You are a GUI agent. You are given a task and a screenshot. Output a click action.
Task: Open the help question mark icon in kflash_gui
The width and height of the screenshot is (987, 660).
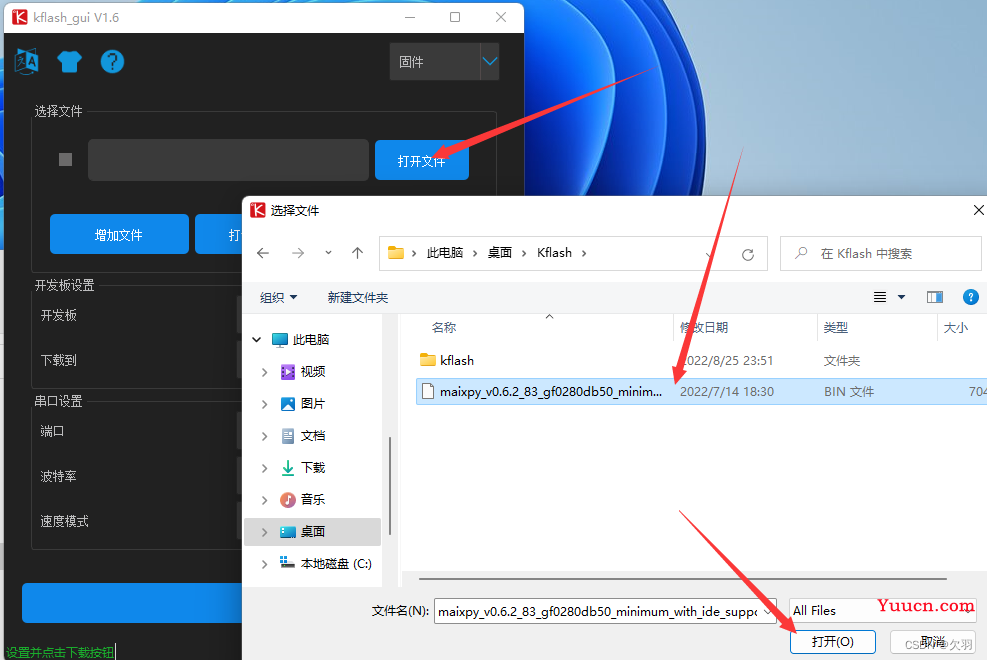pyautogui.click(x=112, y=62)
